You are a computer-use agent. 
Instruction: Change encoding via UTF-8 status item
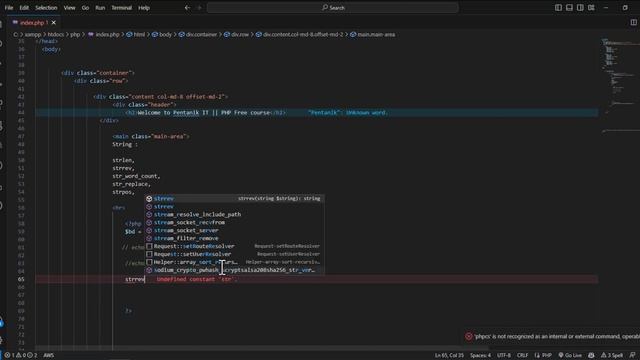pos(504,356)
